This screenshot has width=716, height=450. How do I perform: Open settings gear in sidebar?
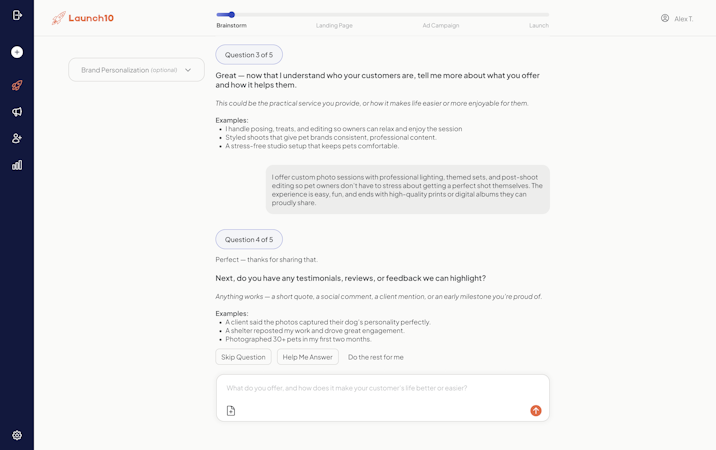click(17, 436)
